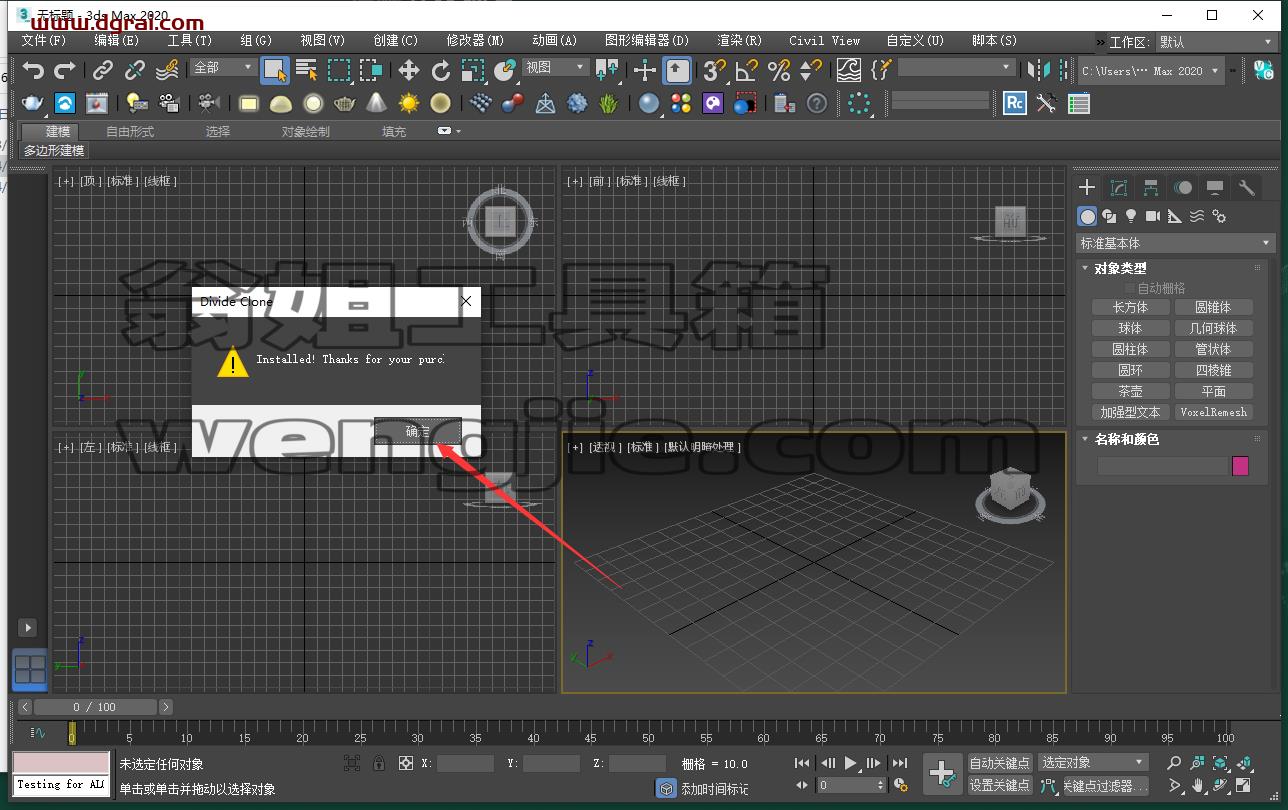Open the project path dropdown

coord(1151,71)
